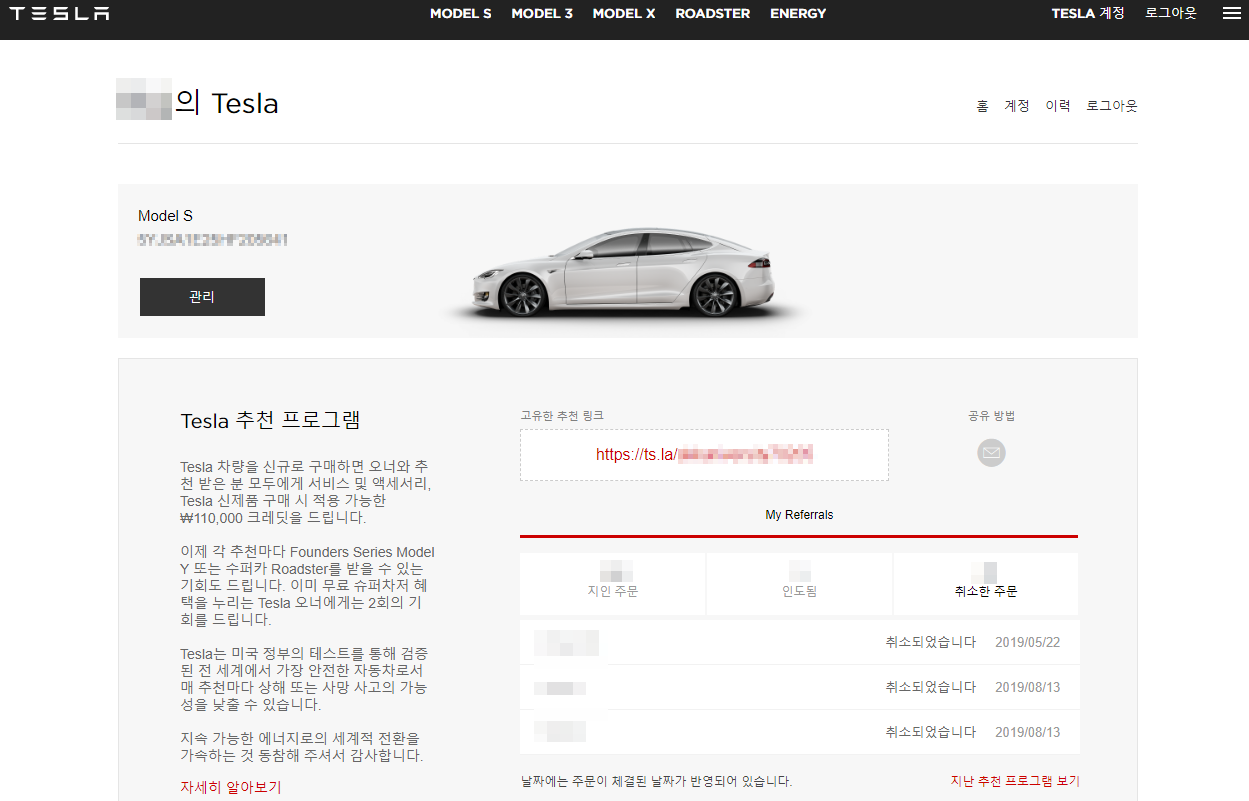Open 이력 in account navigation
Viewport: 1249px width, 801px height.
1058,106
